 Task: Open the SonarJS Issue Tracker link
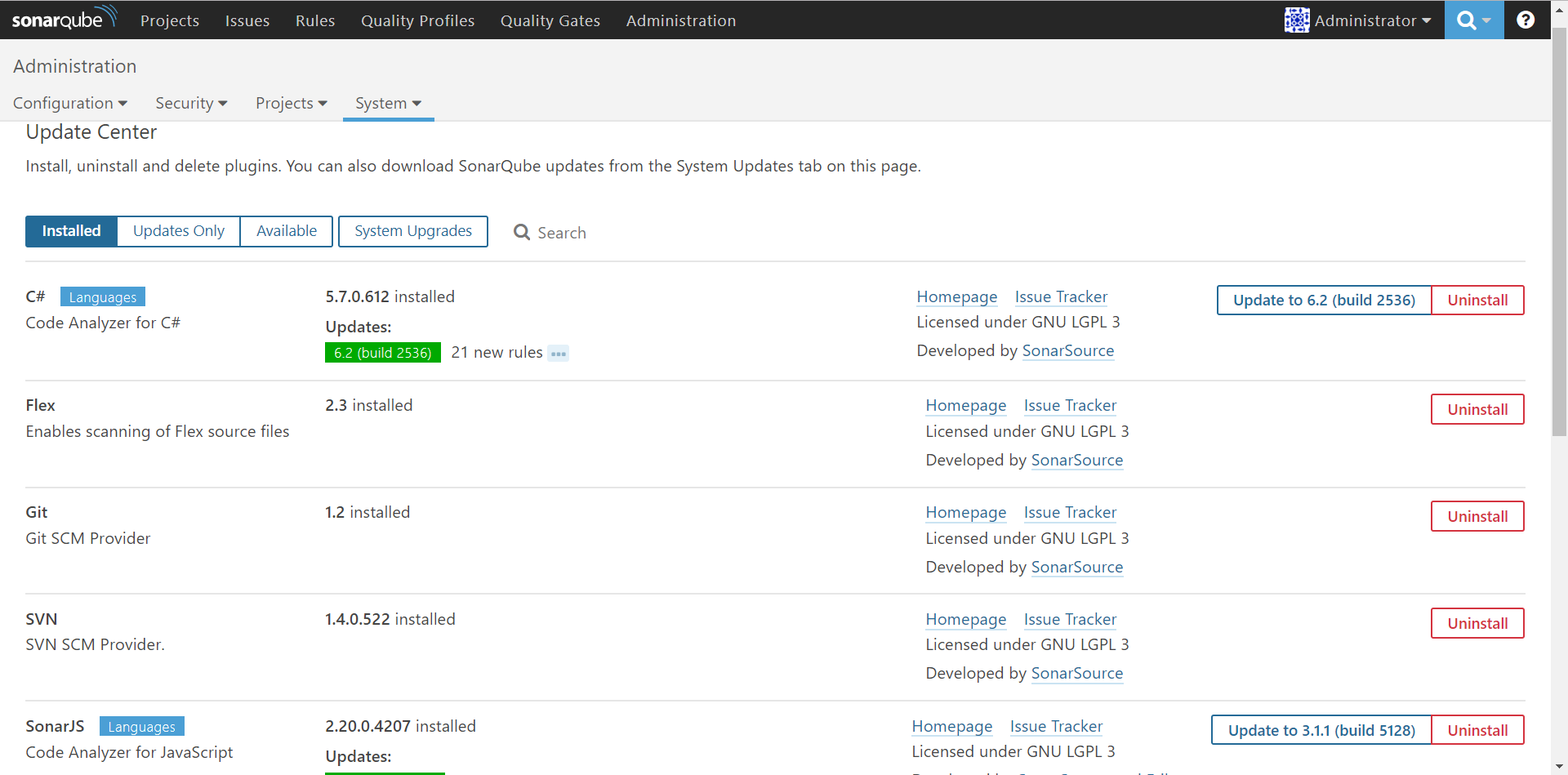point(1056,727)
